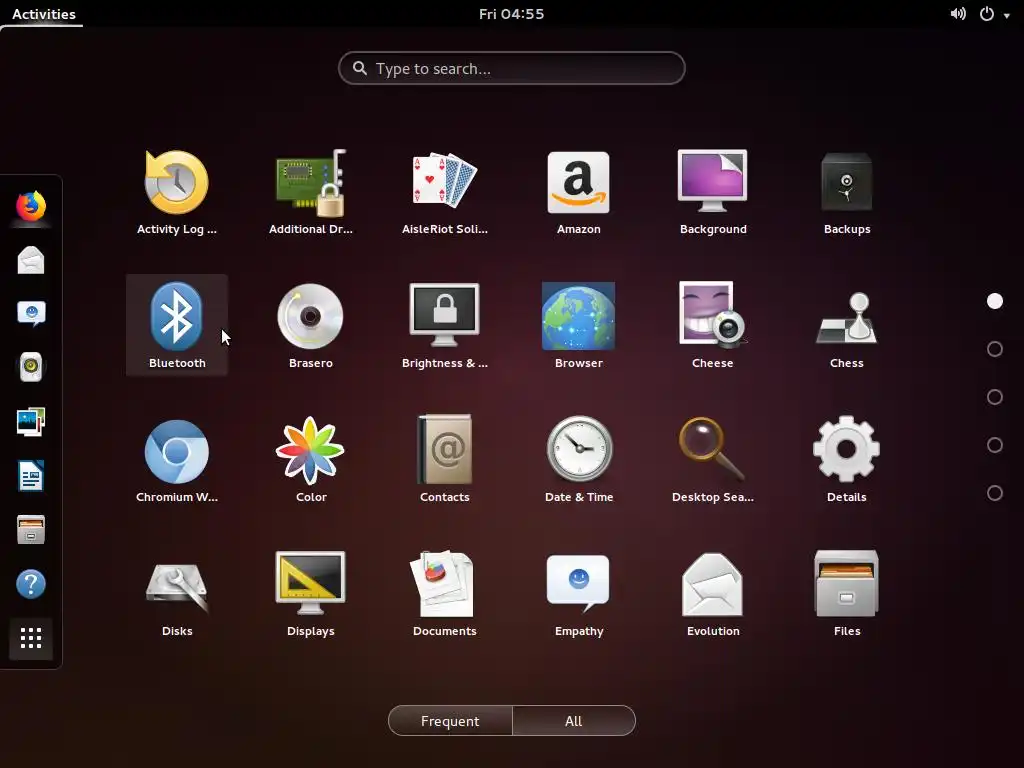Viewport: 1024px width, 768px height.
Task: Open volume indicator in top bar
Action: 958,14
